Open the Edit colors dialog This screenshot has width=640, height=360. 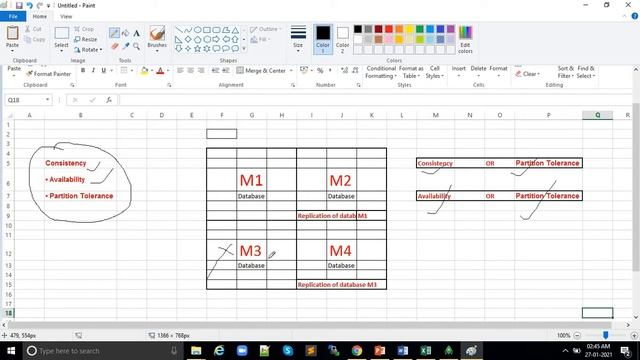tap(465, 39)
